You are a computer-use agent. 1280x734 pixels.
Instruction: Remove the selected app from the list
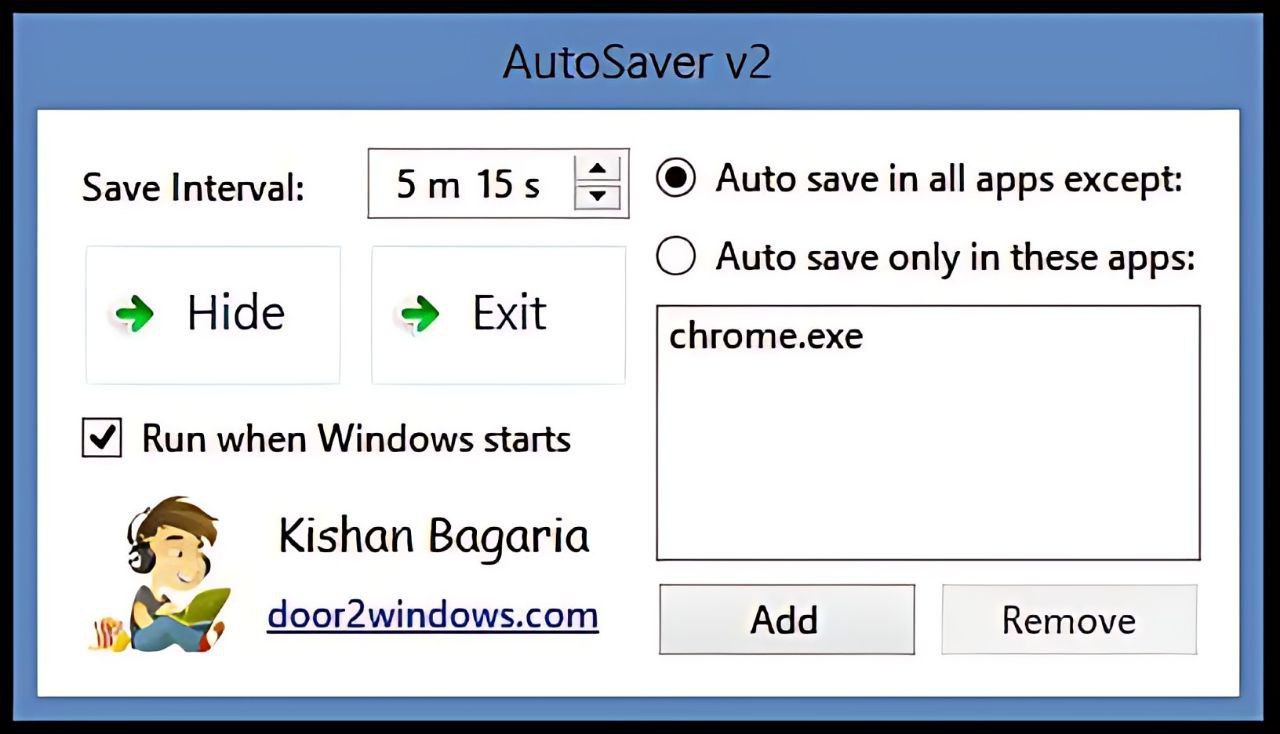[1068, 619]
